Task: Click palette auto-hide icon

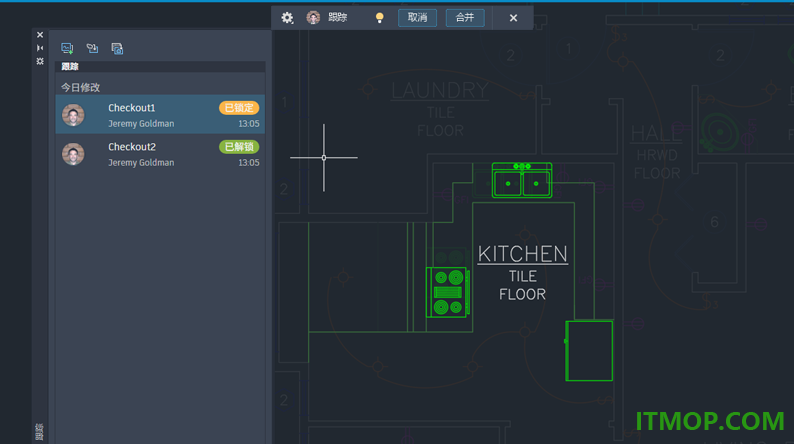Action: [40, 48]
